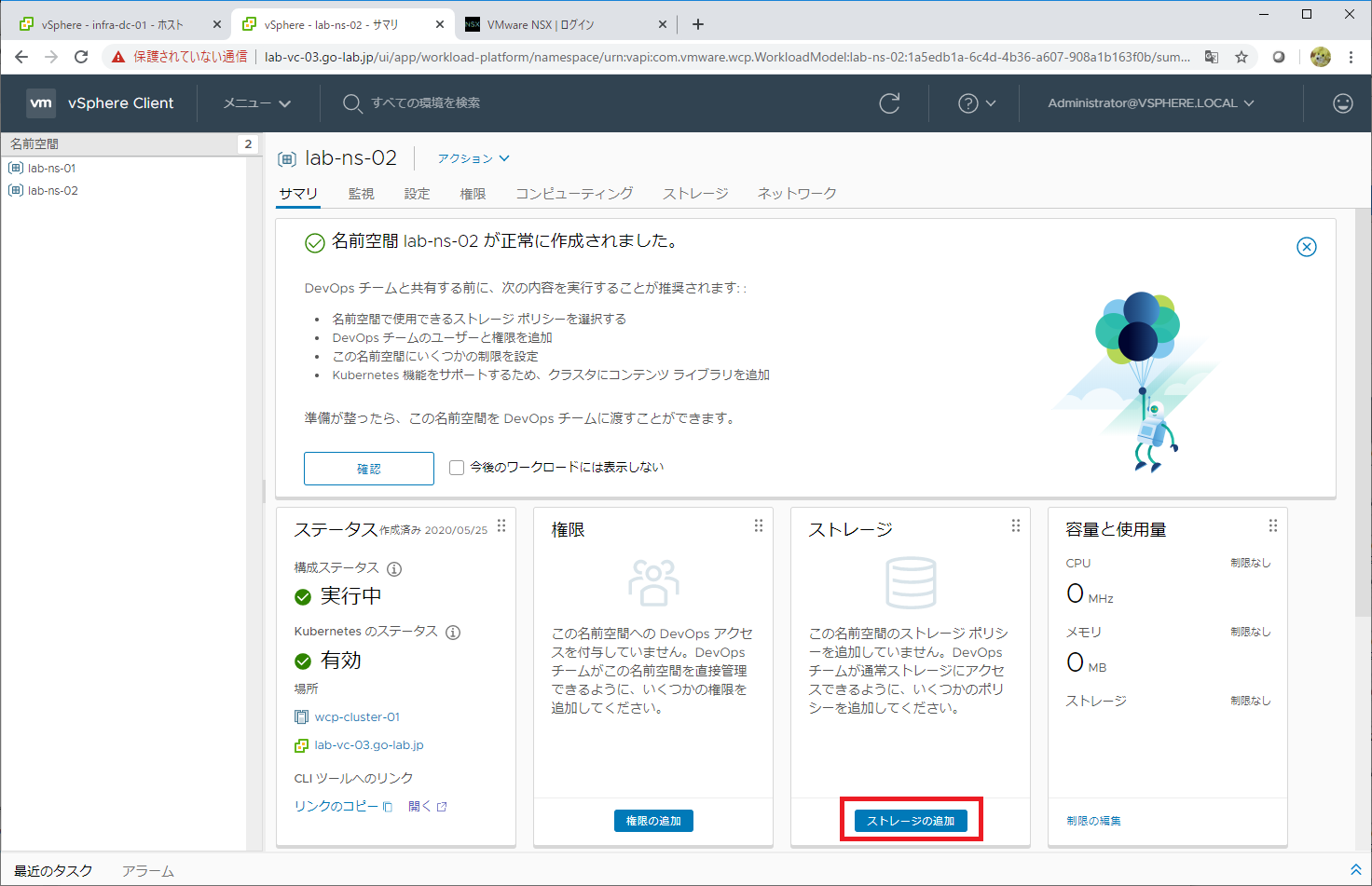The width and height of the screenshot is (1372, 886).
Task: Click the ストレージの追加 button
Action: 911,821
